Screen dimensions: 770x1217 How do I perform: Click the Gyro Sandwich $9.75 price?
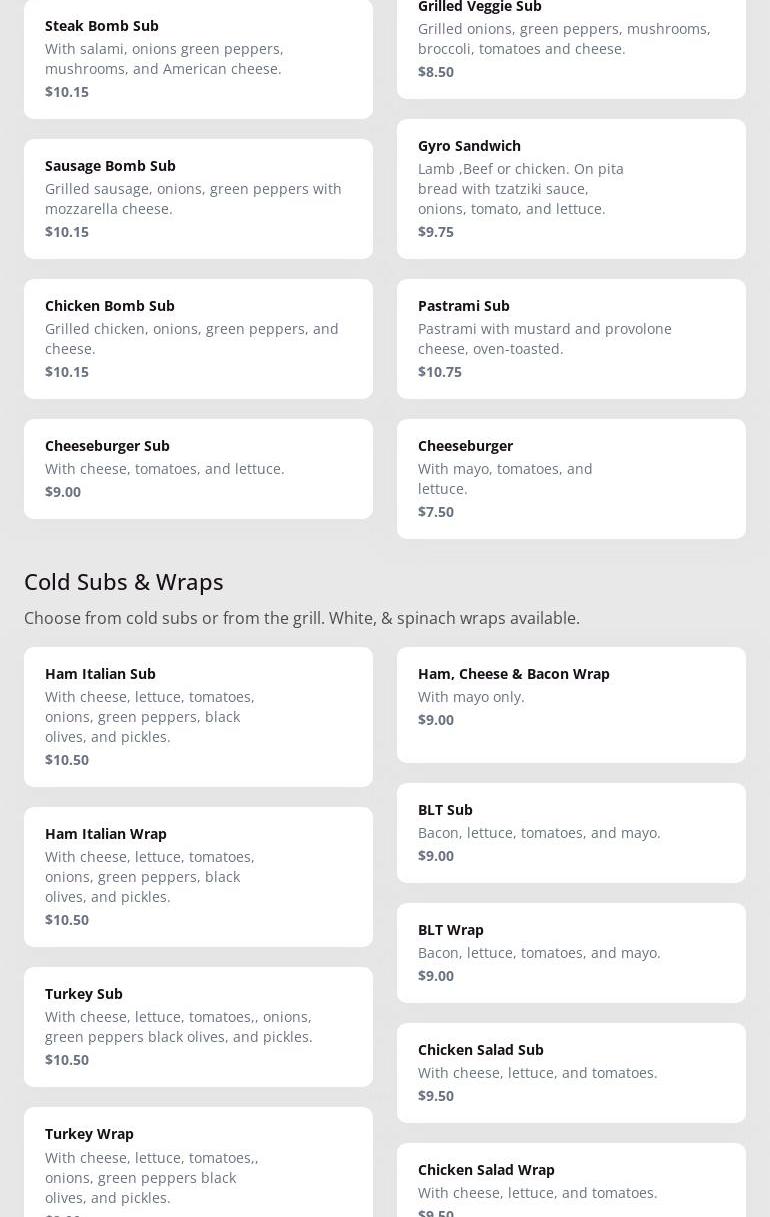pyautogui.click(x=436, y=232)
